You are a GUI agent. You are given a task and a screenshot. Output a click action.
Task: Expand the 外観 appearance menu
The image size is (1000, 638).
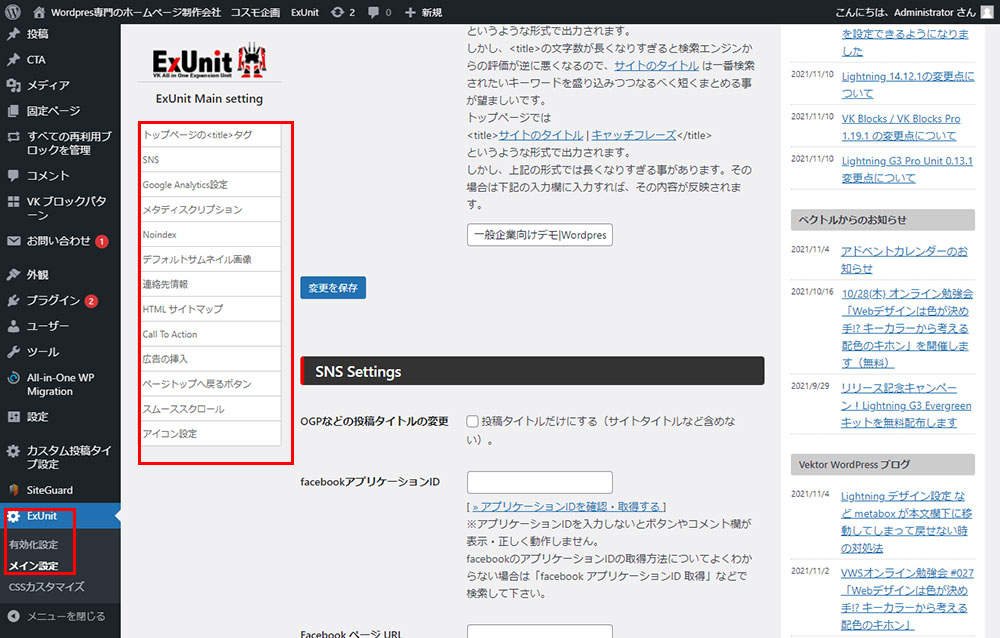click(x=37, y=274)
